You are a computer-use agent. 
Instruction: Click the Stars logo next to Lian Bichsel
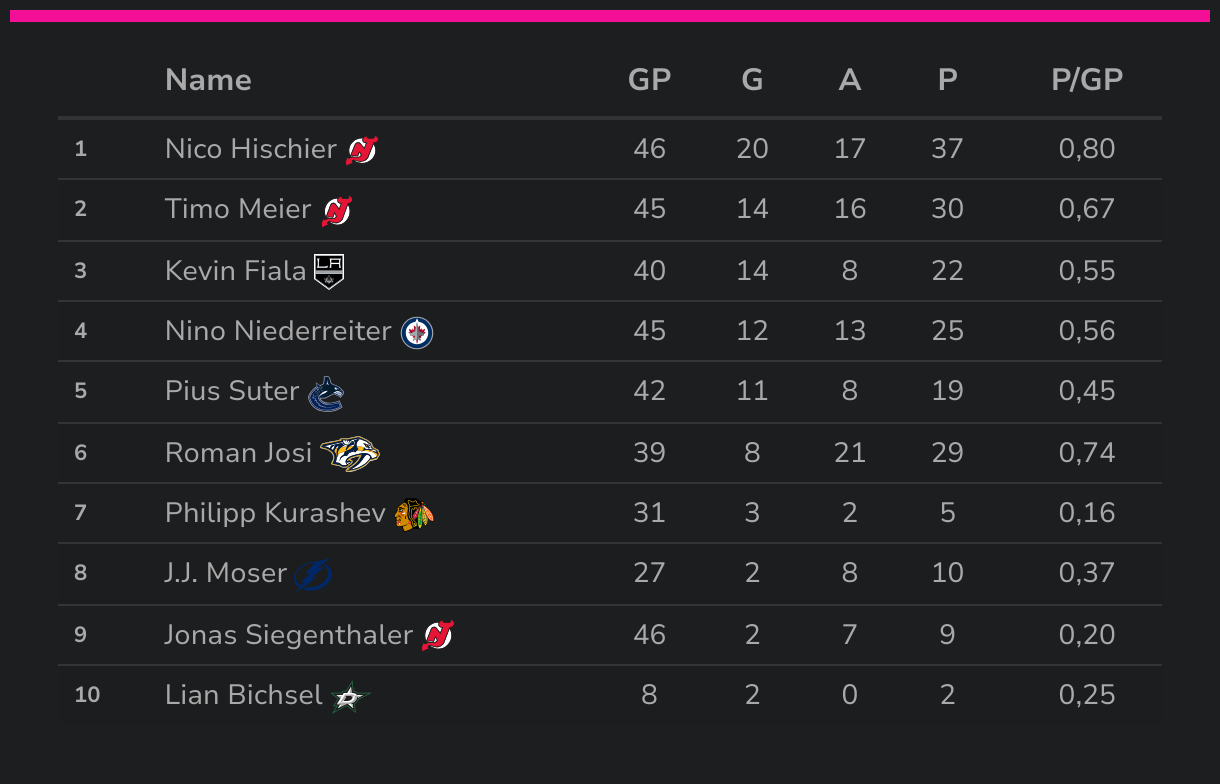[x=350, y=696]
